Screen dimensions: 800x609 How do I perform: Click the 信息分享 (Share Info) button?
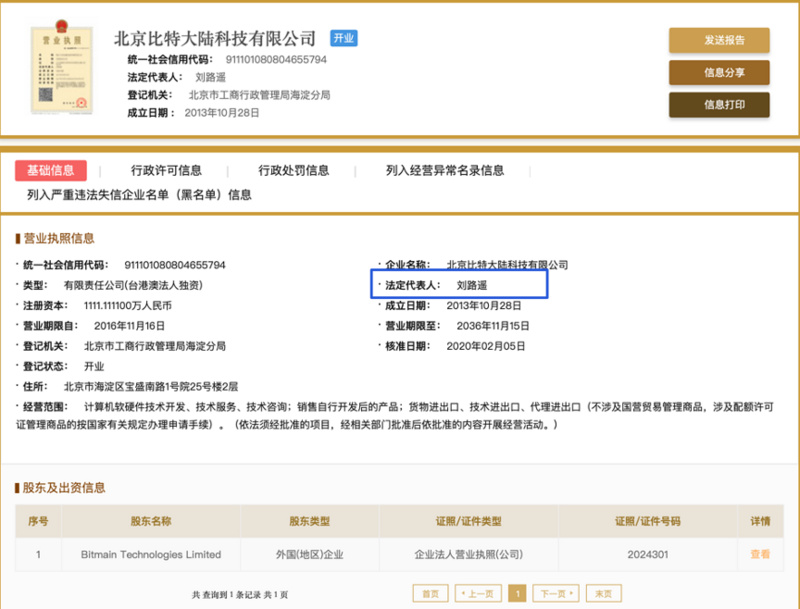[x=718, y=72]
